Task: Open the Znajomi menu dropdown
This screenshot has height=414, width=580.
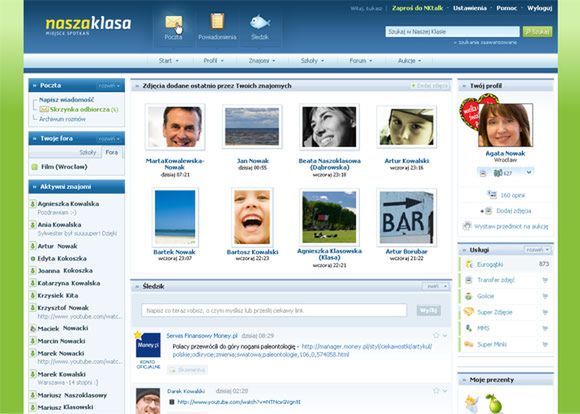Action: pos(262,61)
